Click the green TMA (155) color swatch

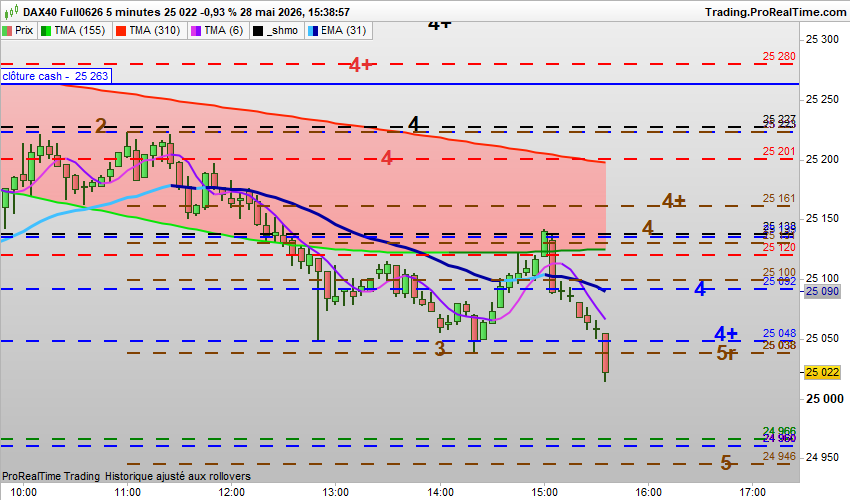pyautogui.click(x=46, y=31)
